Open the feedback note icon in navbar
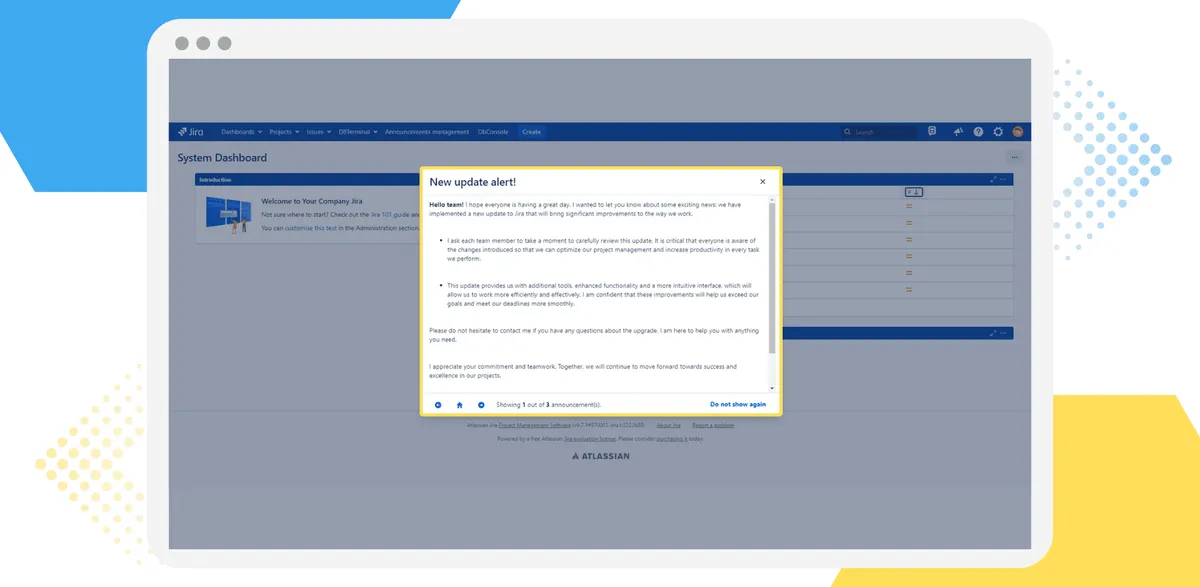This screenshot has width=1200, height=587. point(932,132)
